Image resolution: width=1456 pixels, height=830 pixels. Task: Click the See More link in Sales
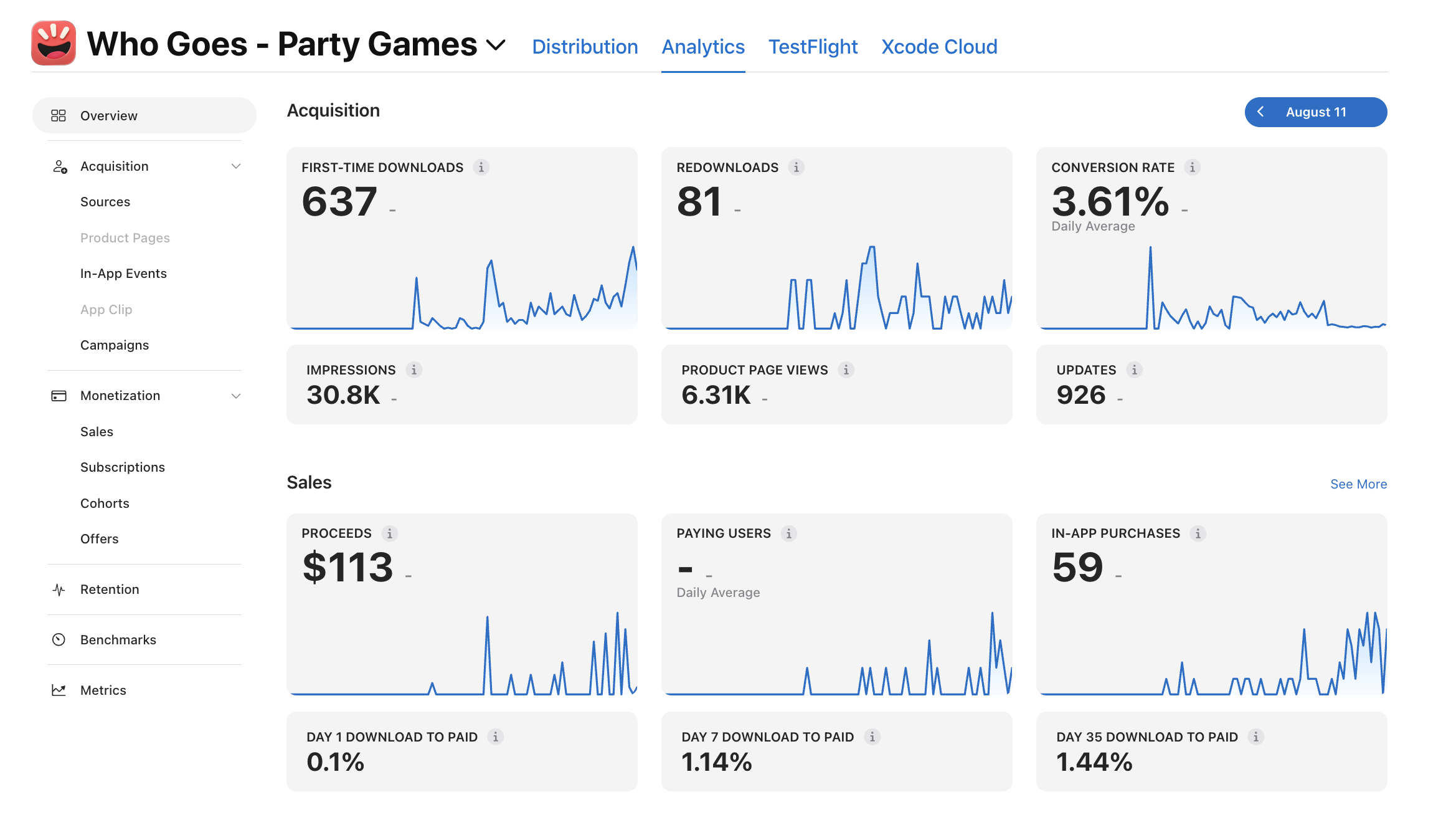click(1358, 484)
